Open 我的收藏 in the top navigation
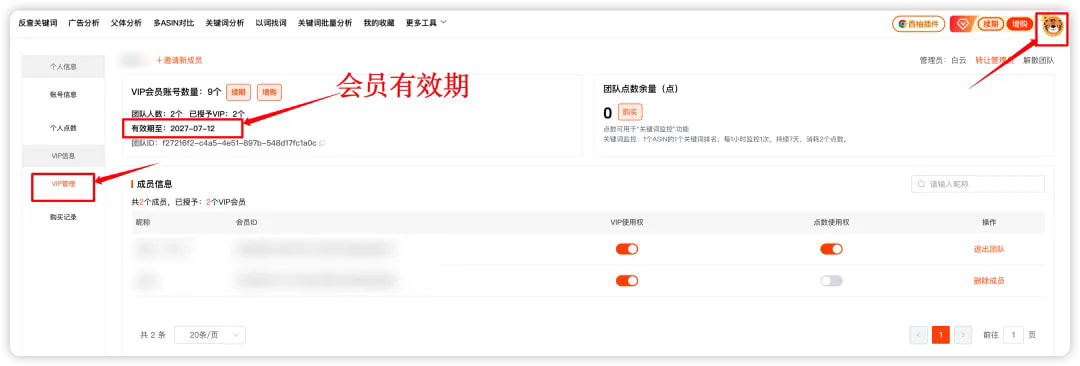1080x366 pixels. [x=379, y=23]
